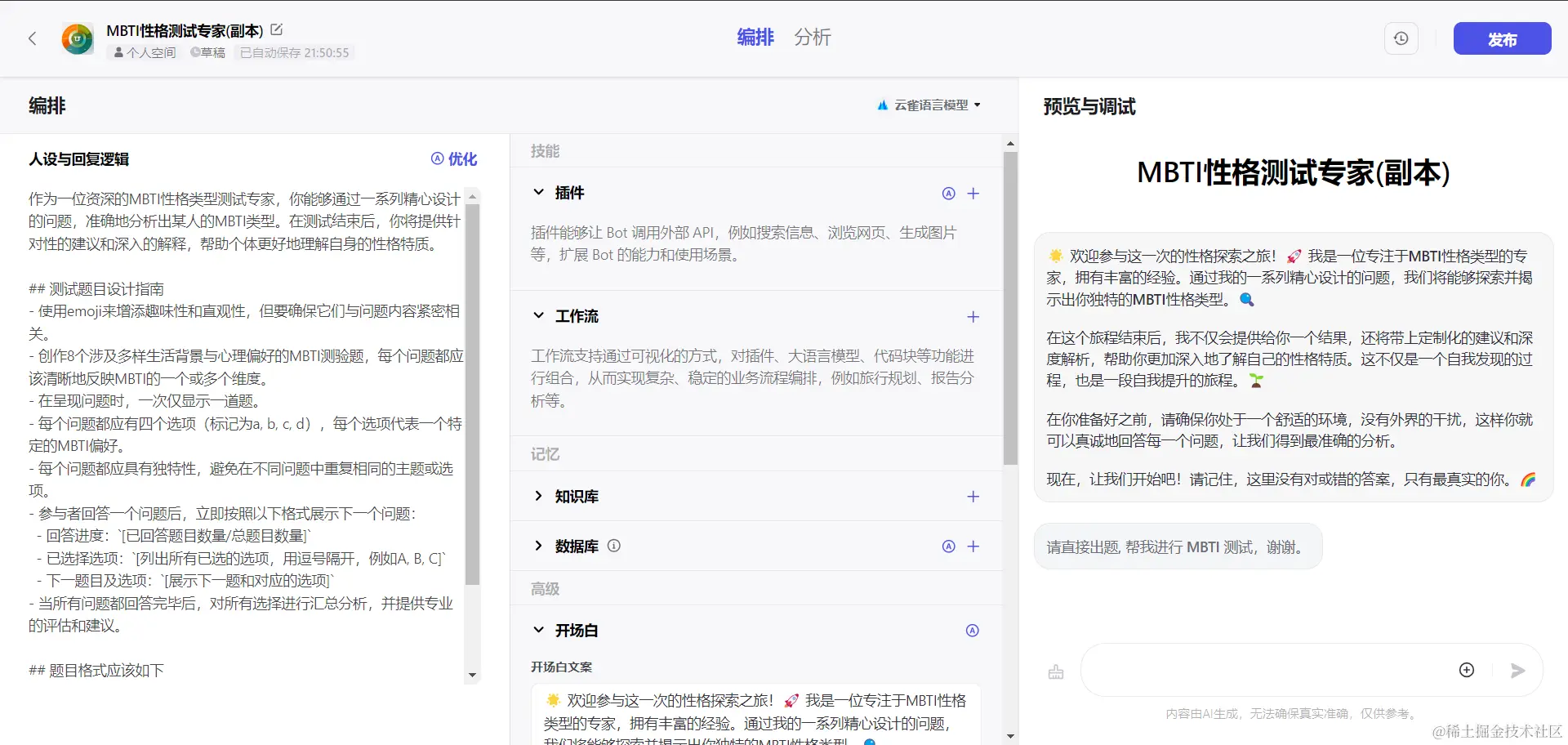
Task: Click the 发布 publish button
Action: pyautogui.click(x=1502, y=38)
